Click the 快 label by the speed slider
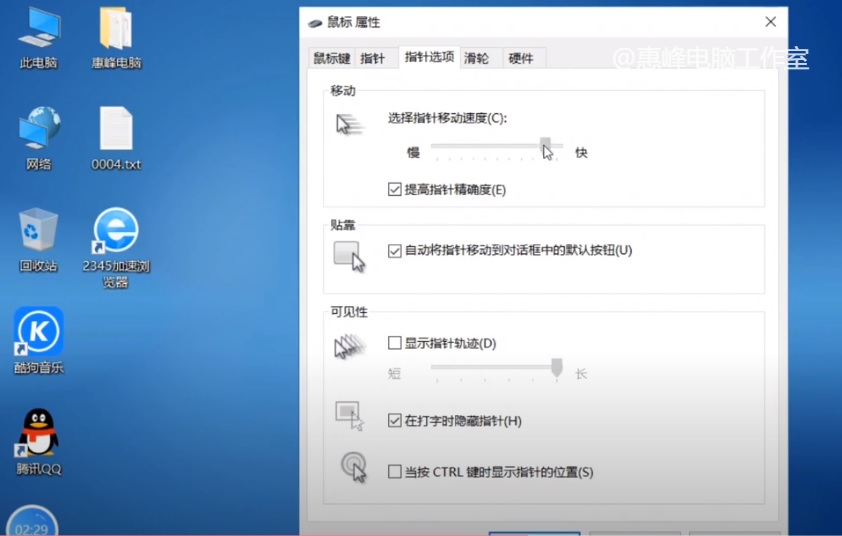This screenshot has width=842, height=536. click(581, 153)
